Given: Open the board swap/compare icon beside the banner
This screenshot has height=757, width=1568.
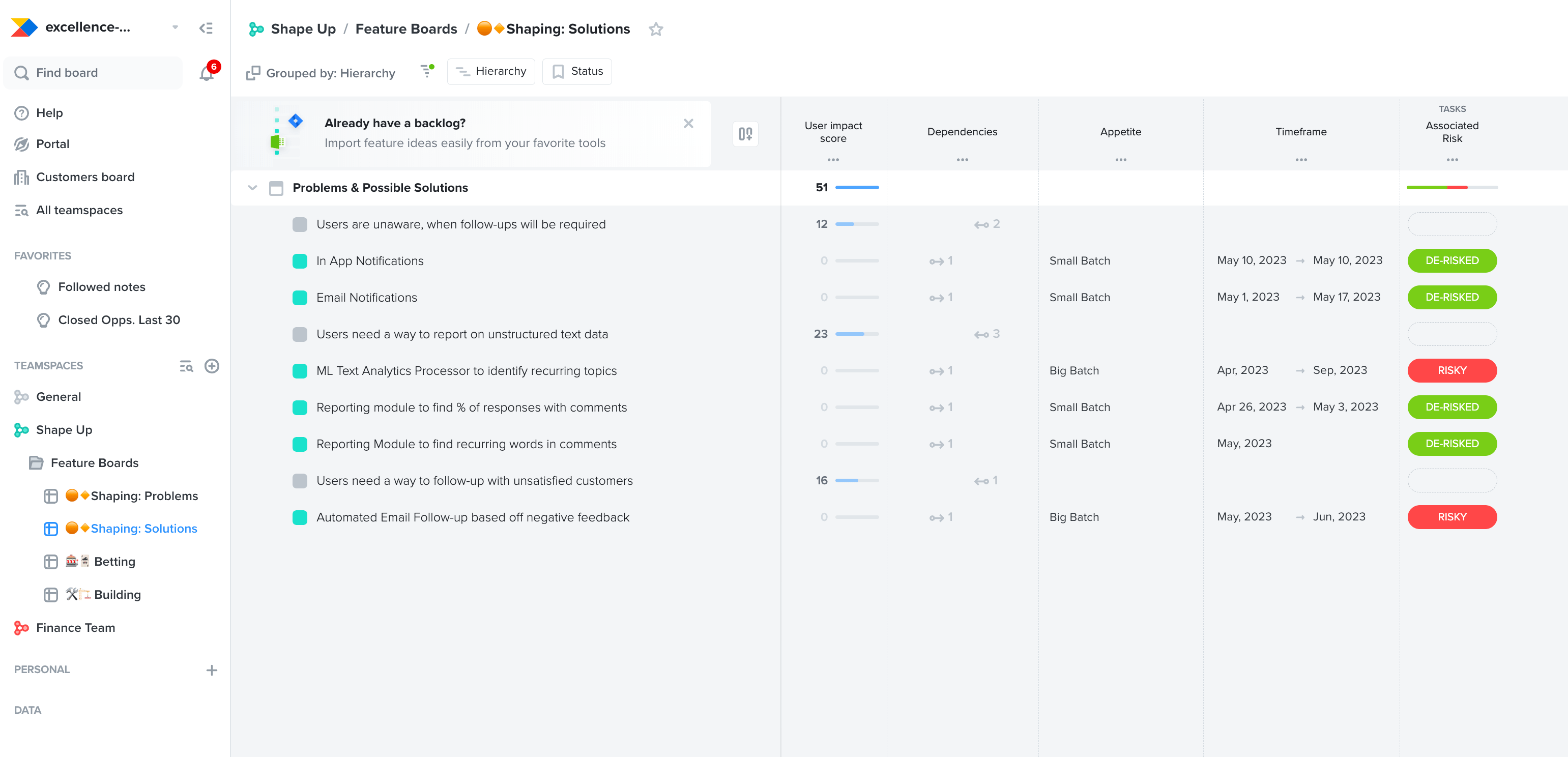Looking at the screenshot, I should pyautogui.click(x=745, y=133).
